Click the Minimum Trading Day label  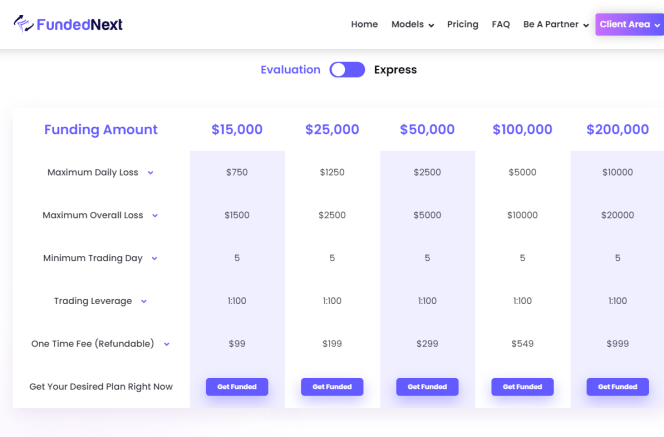(x=93, y=258)
